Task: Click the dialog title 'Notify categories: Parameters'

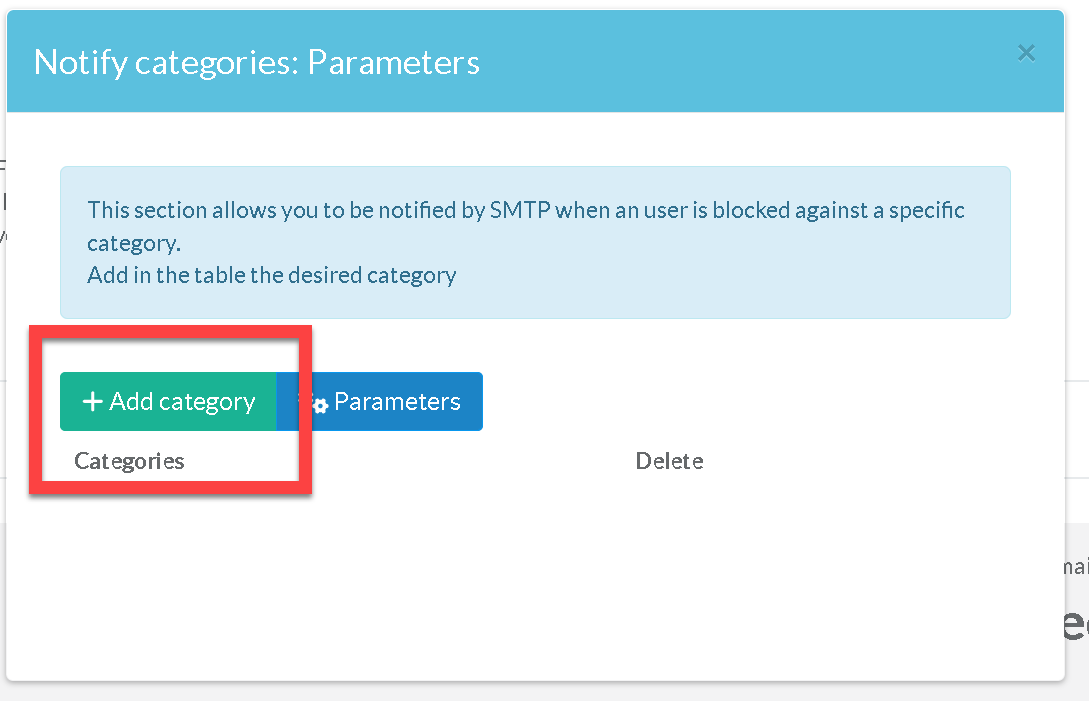Action: 257,63
